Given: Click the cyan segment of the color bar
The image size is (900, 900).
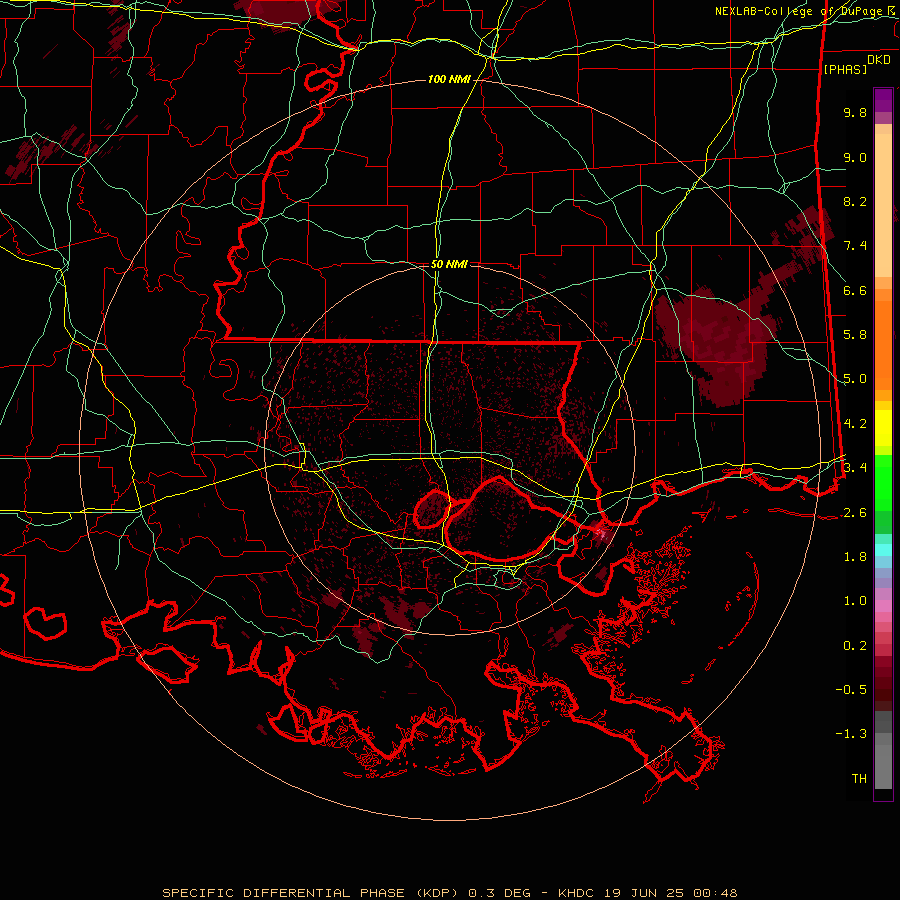Looking at the screenshot, I should click(883, 550).
